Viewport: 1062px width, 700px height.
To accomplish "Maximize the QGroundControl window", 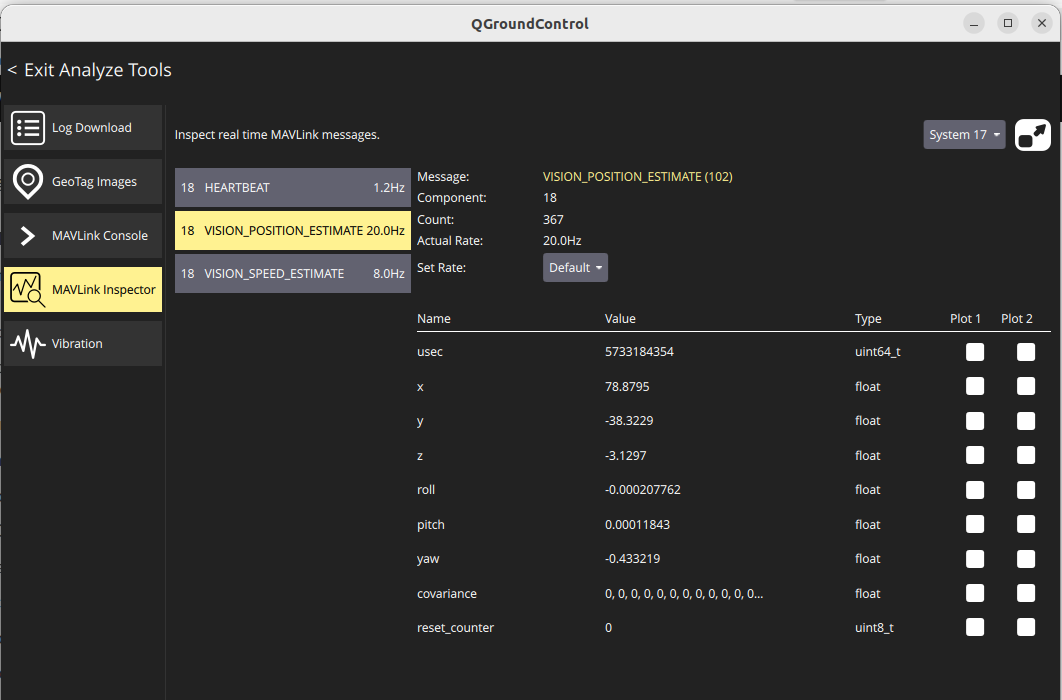I will coord(1008,23).
